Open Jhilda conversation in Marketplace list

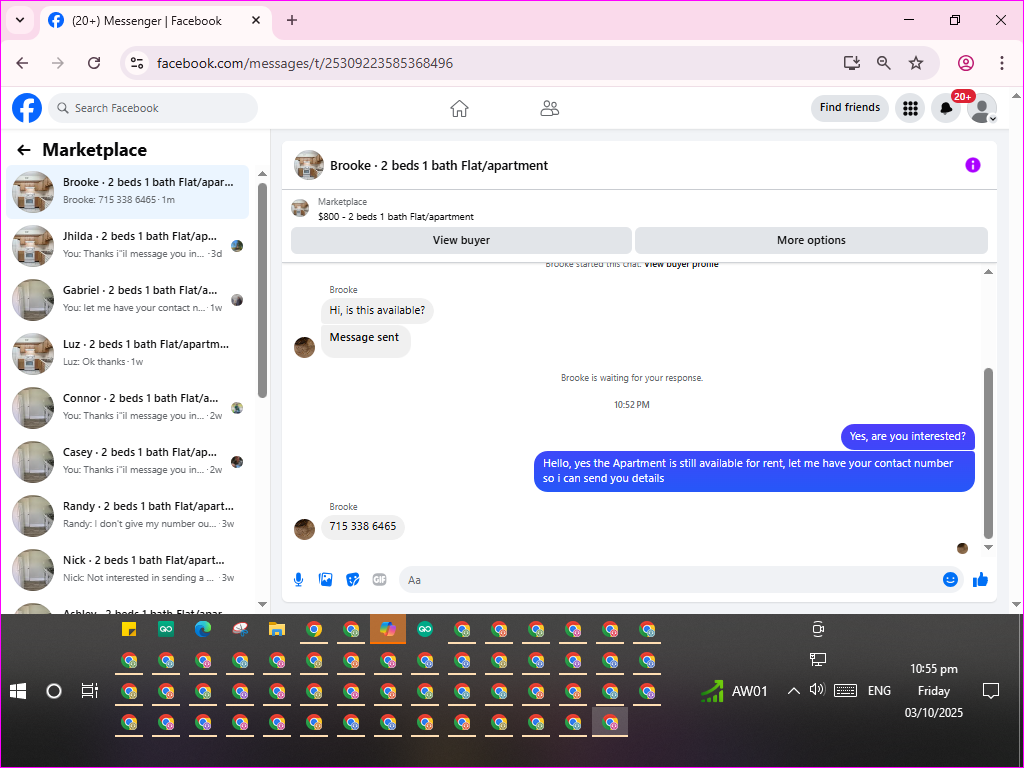[x=128, y=246]
